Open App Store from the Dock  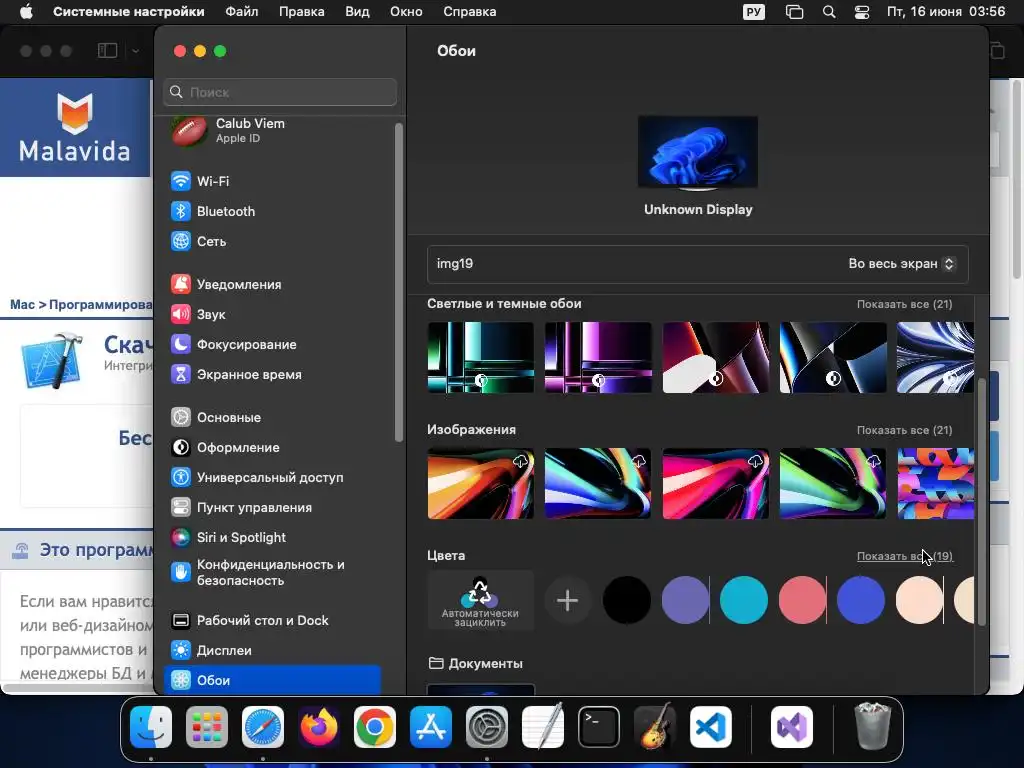(431, 727)
